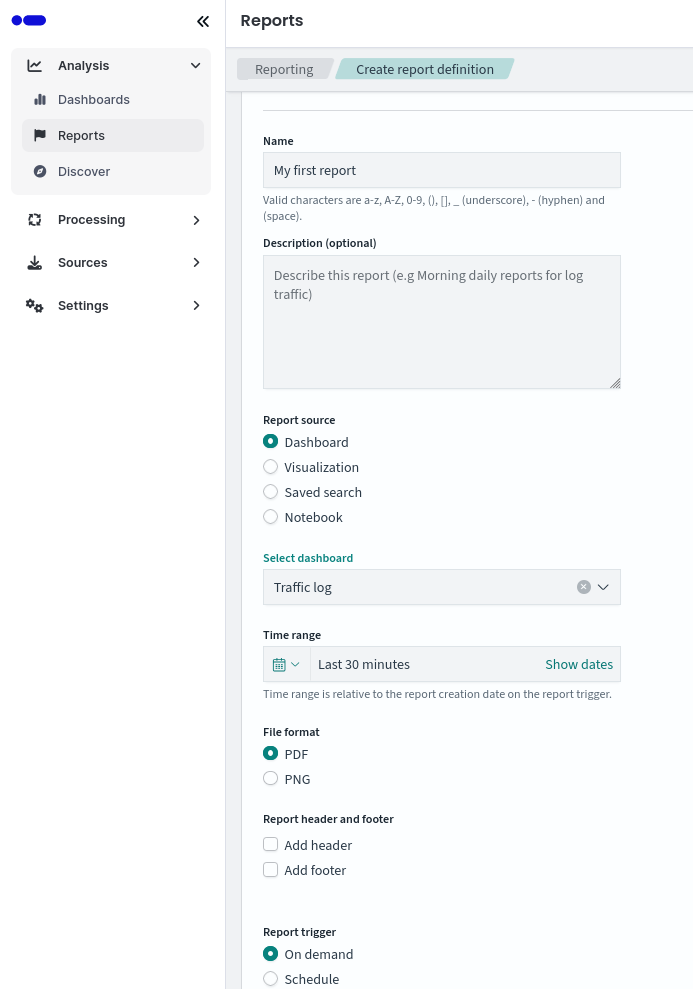
Task: Collapse the Analysis menu section
Action: (x=196, y=66)
